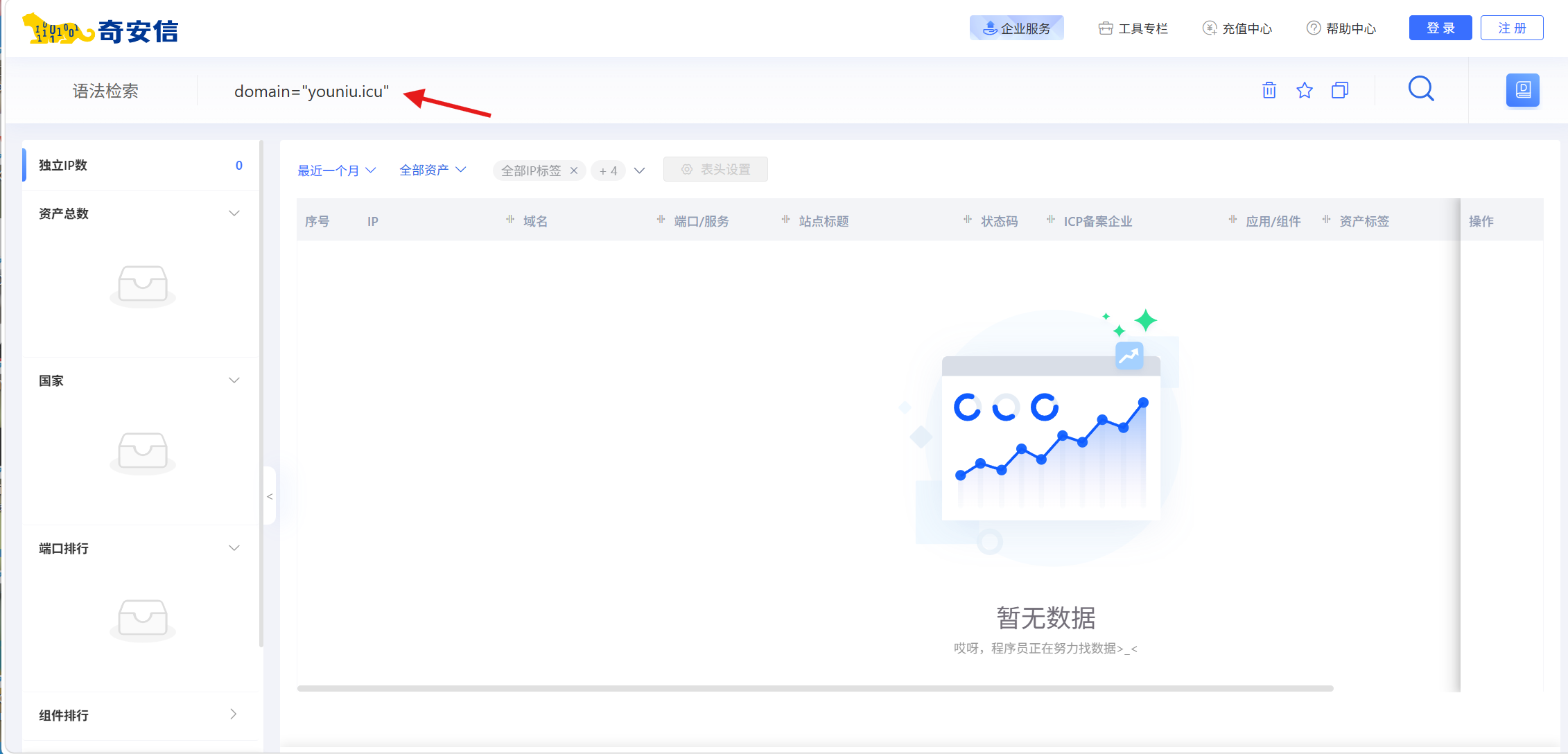This screenshot has height=754, width=1568.
Task: Click the drag handle beside ICP备案企业 column
Action: (x=1051, y=220)
